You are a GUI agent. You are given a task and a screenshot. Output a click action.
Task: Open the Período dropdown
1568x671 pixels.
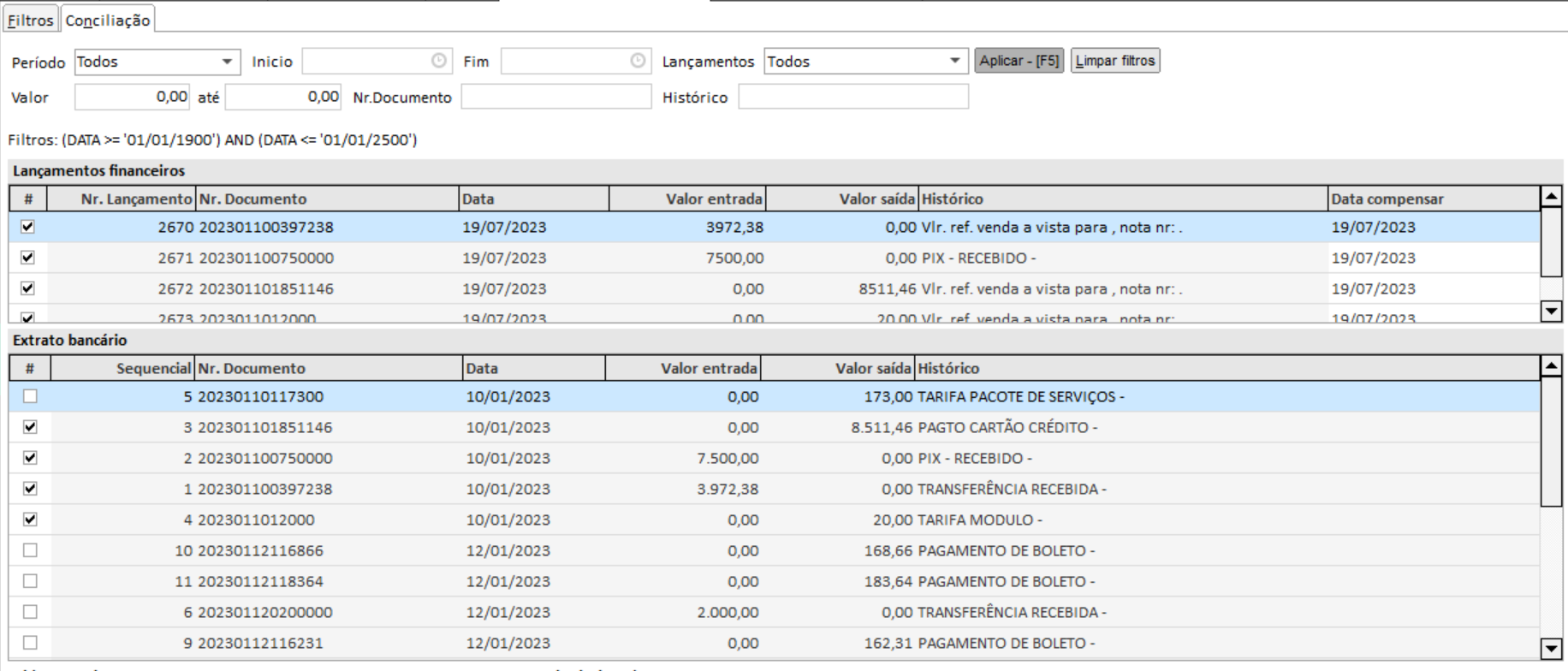click(x=227, y=62)
